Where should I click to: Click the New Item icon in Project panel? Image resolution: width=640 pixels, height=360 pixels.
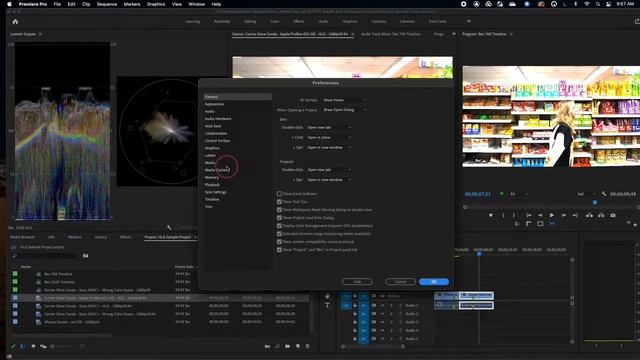pyautogui.click(x=298, y=346)
